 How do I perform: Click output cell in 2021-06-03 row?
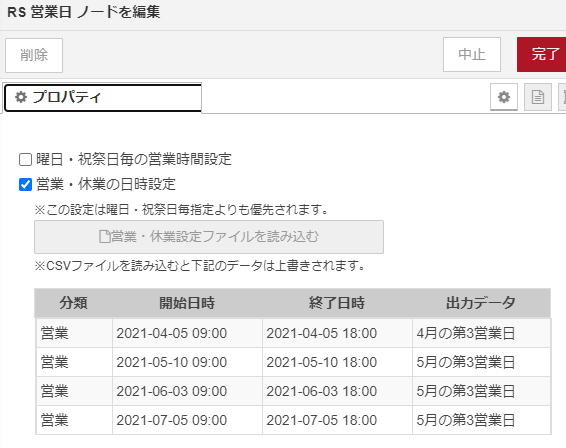coord(482,391)
